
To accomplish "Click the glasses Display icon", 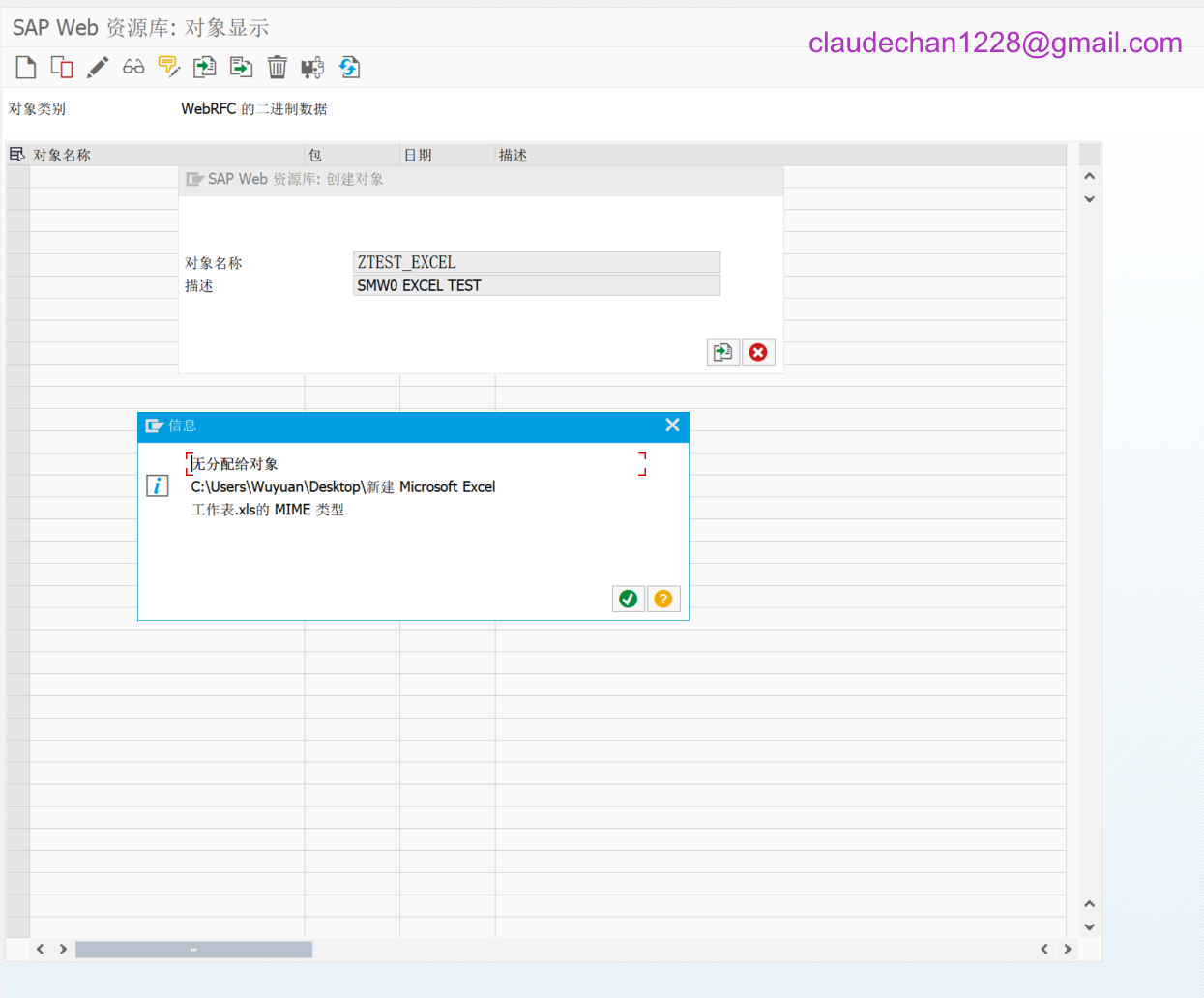I will click(x=133, y=67).
